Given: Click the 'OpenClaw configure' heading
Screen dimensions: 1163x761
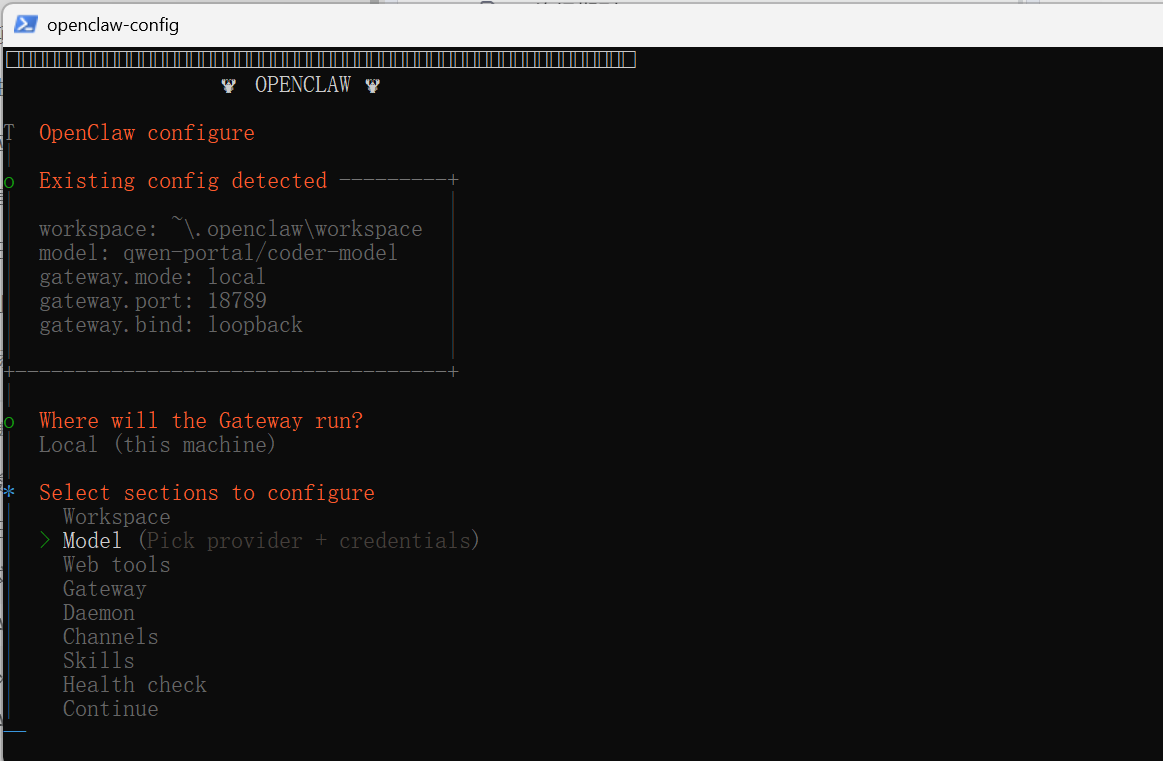Looking at the screenshot, I should pos(147,134).
